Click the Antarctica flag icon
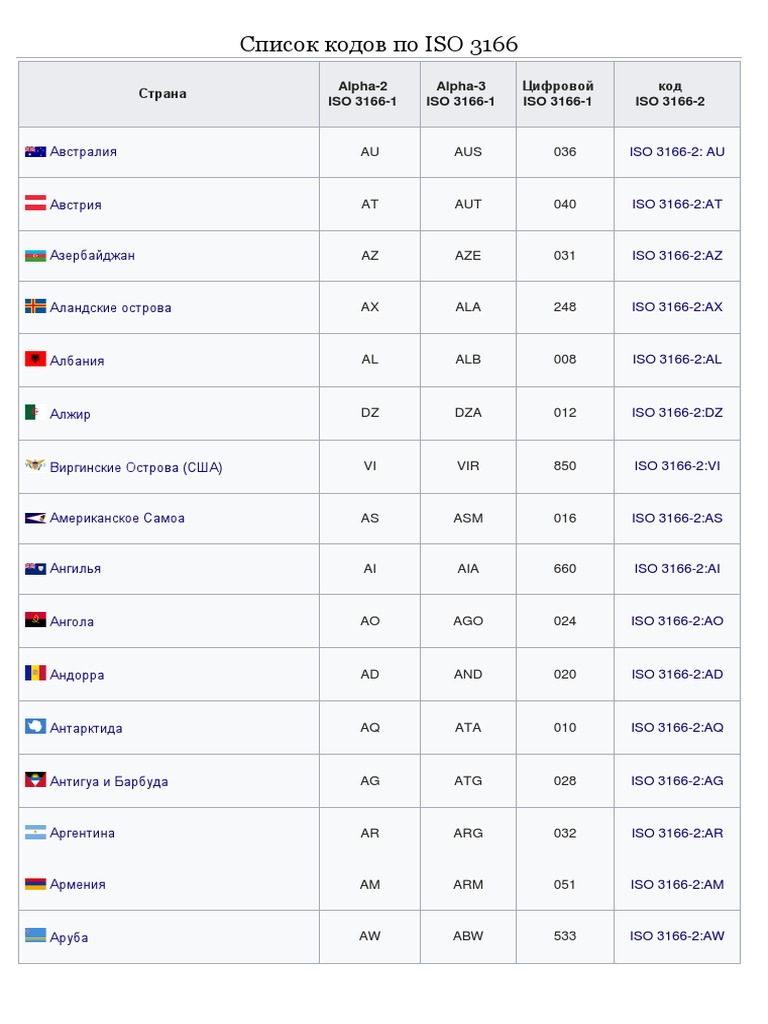Image resolution: width=768 pixels, height=1024 pixels. click(x=36, y=727)
